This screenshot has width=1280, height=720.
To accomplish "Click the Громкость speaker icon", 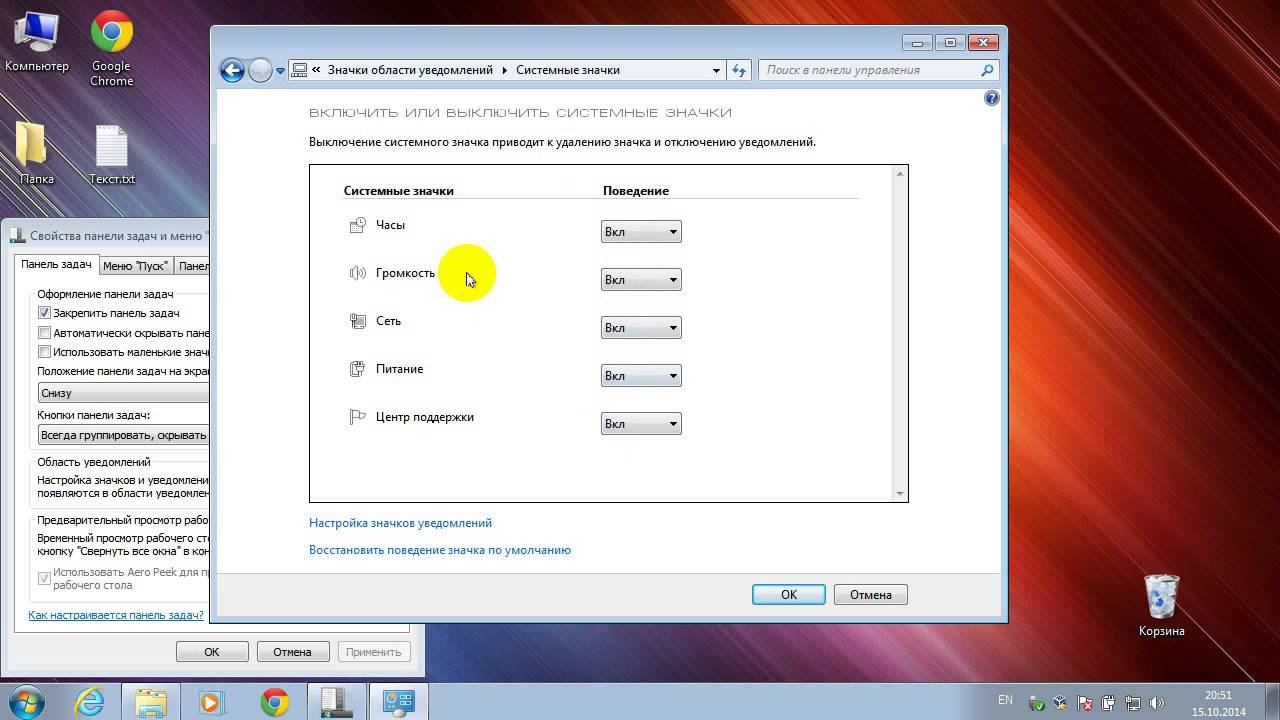I will tap(357, 273).
